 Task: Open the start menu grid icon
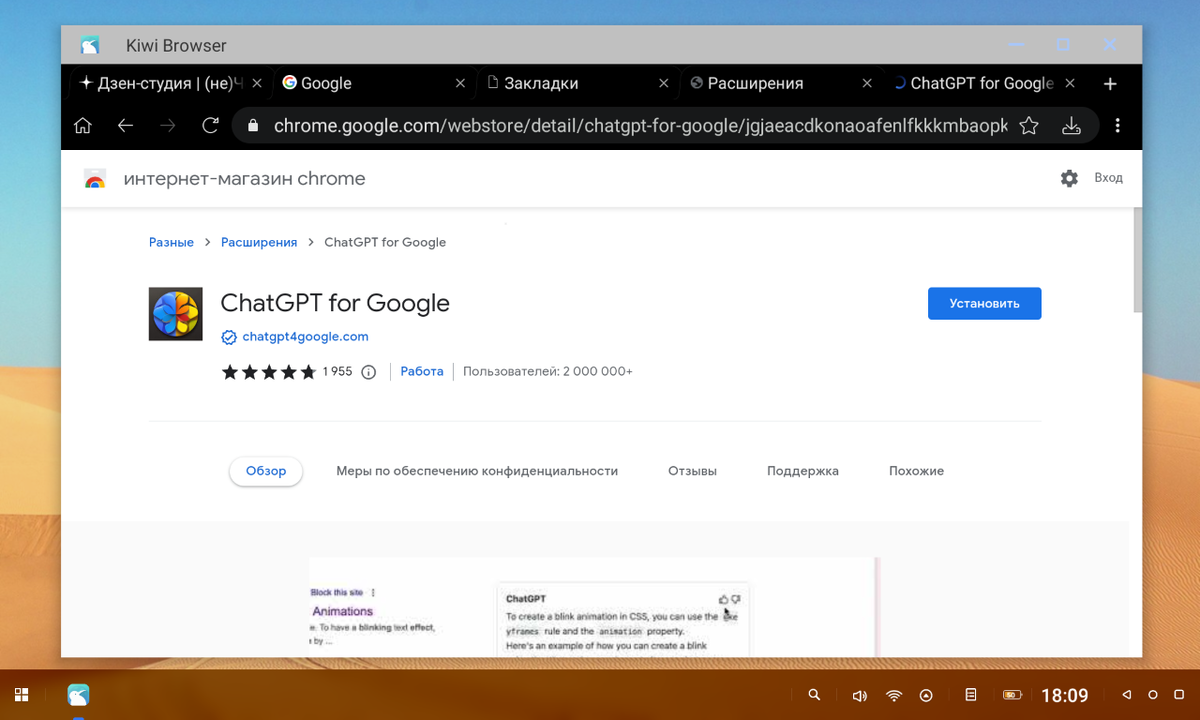(21, 694)
